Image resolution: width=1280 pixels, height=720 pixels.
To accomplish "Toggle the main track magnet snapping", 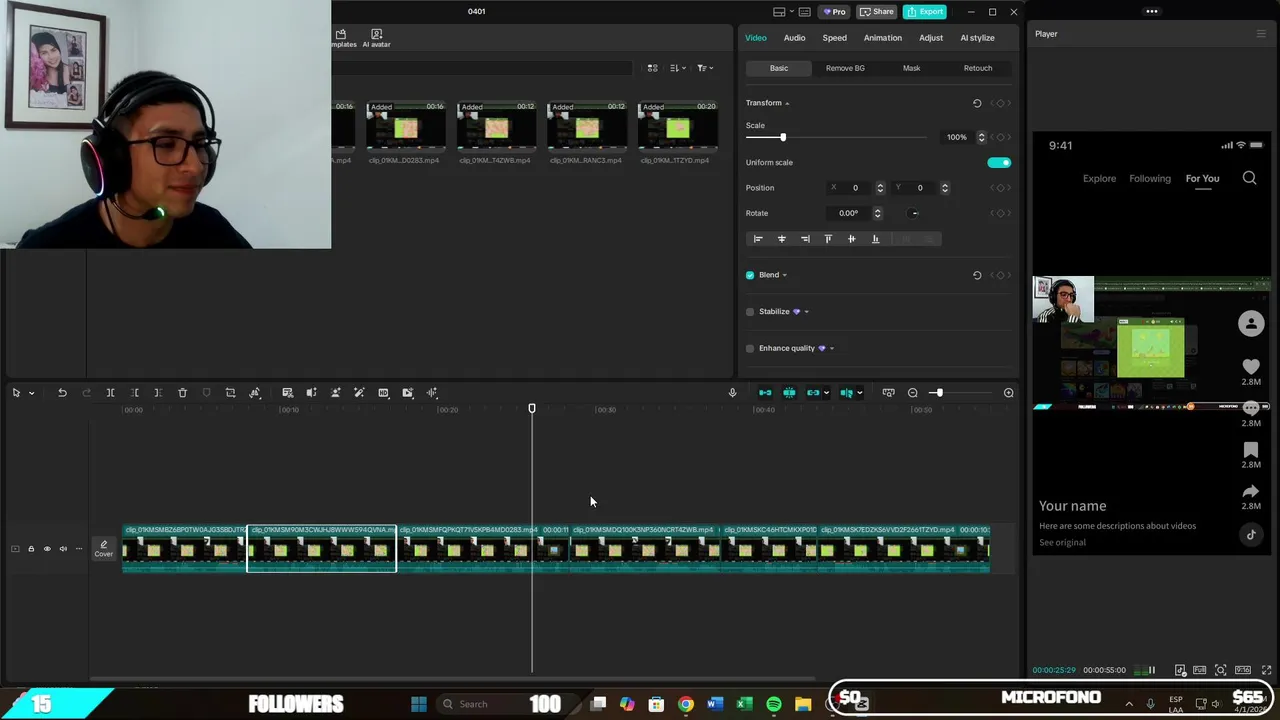I will click(x=765, y=393).
